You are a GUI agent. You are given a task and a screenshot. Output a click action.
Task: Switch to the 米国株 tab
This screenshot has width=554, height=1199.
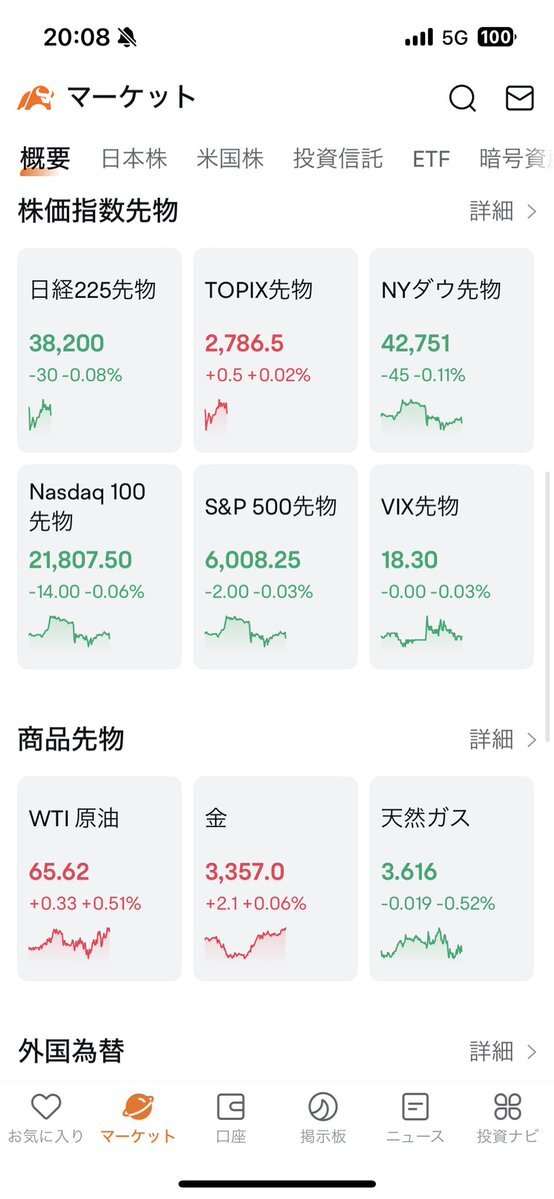(x=230, y=159)
